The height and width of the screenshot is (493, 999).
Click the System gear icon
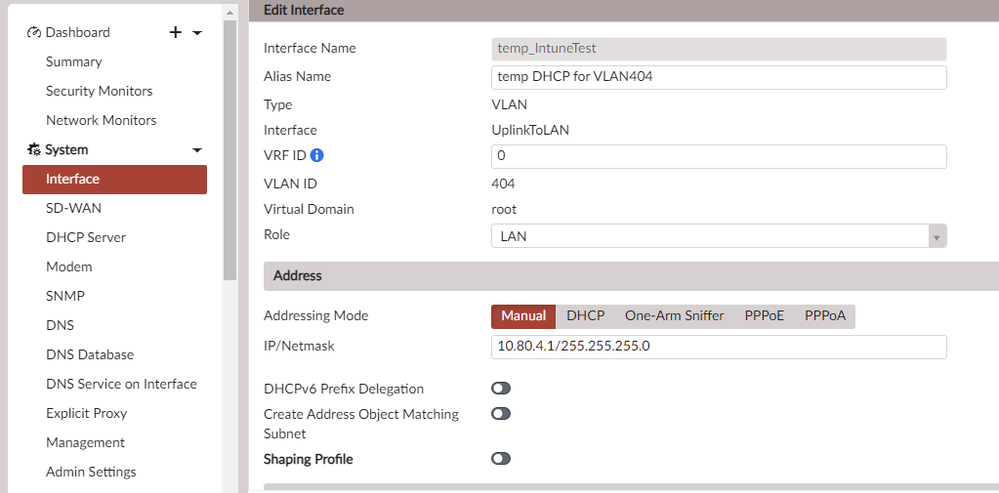click(33, 150)
